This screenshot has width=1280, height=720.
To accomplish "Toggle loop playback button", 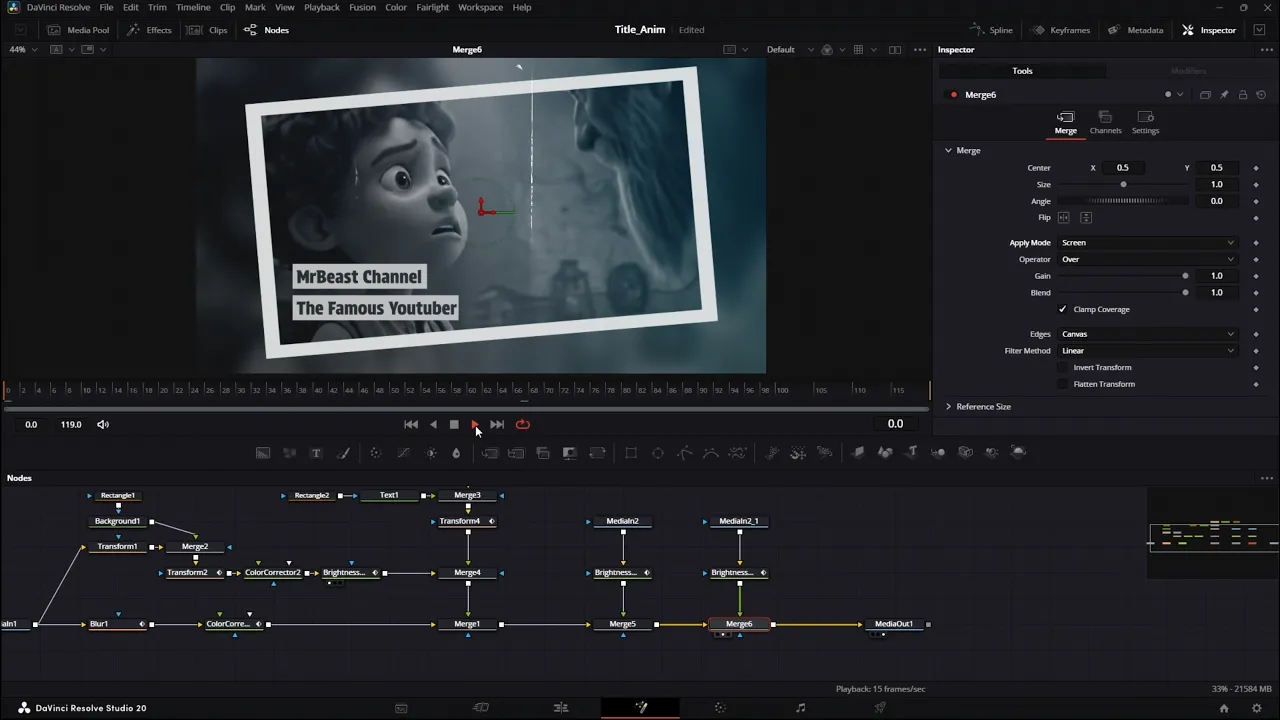I will coord(522,424).
